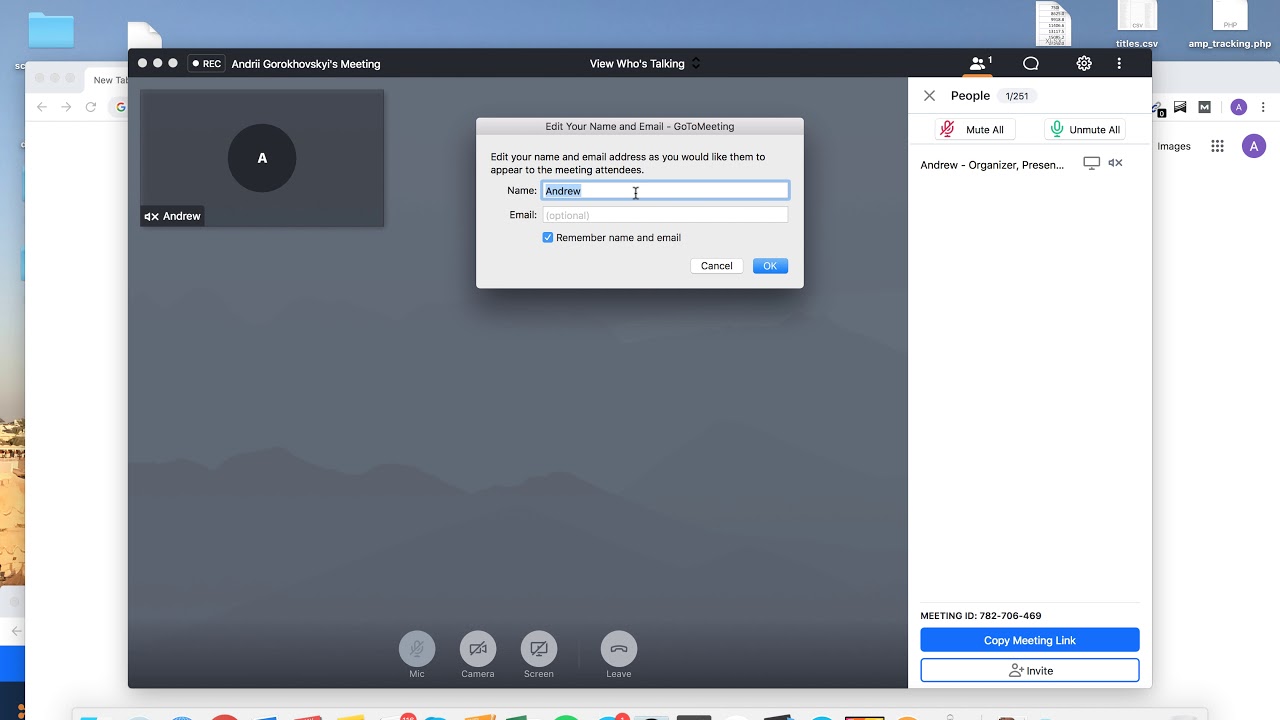The width and height of the screenshot is (1280, 720).
Task: Click the muted Andrew name label on tile
Action: (173, 216)
